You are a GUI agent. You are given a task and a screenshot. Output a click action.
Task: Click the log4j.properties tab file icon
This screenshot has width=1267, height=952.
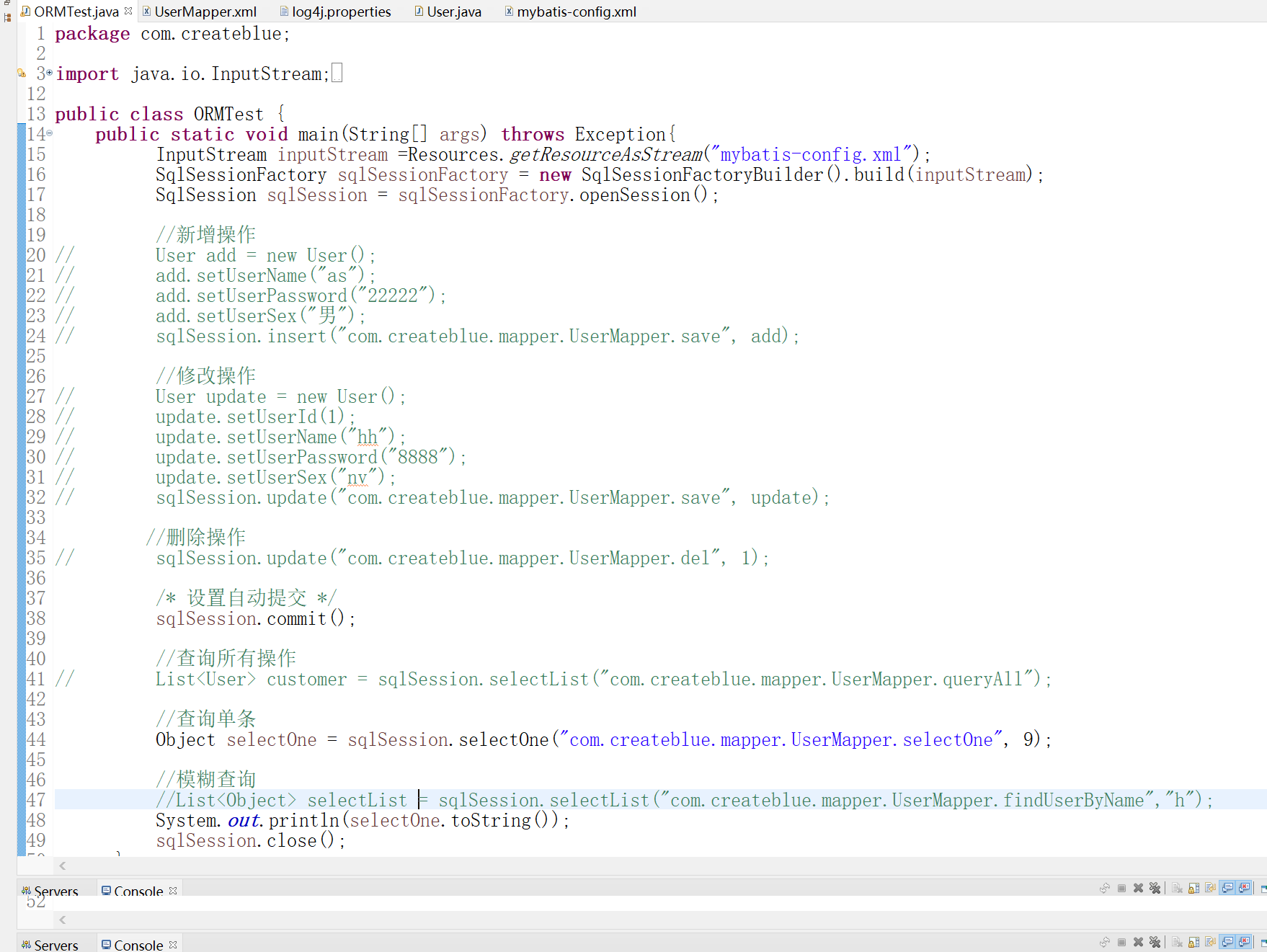click(284, 11)
